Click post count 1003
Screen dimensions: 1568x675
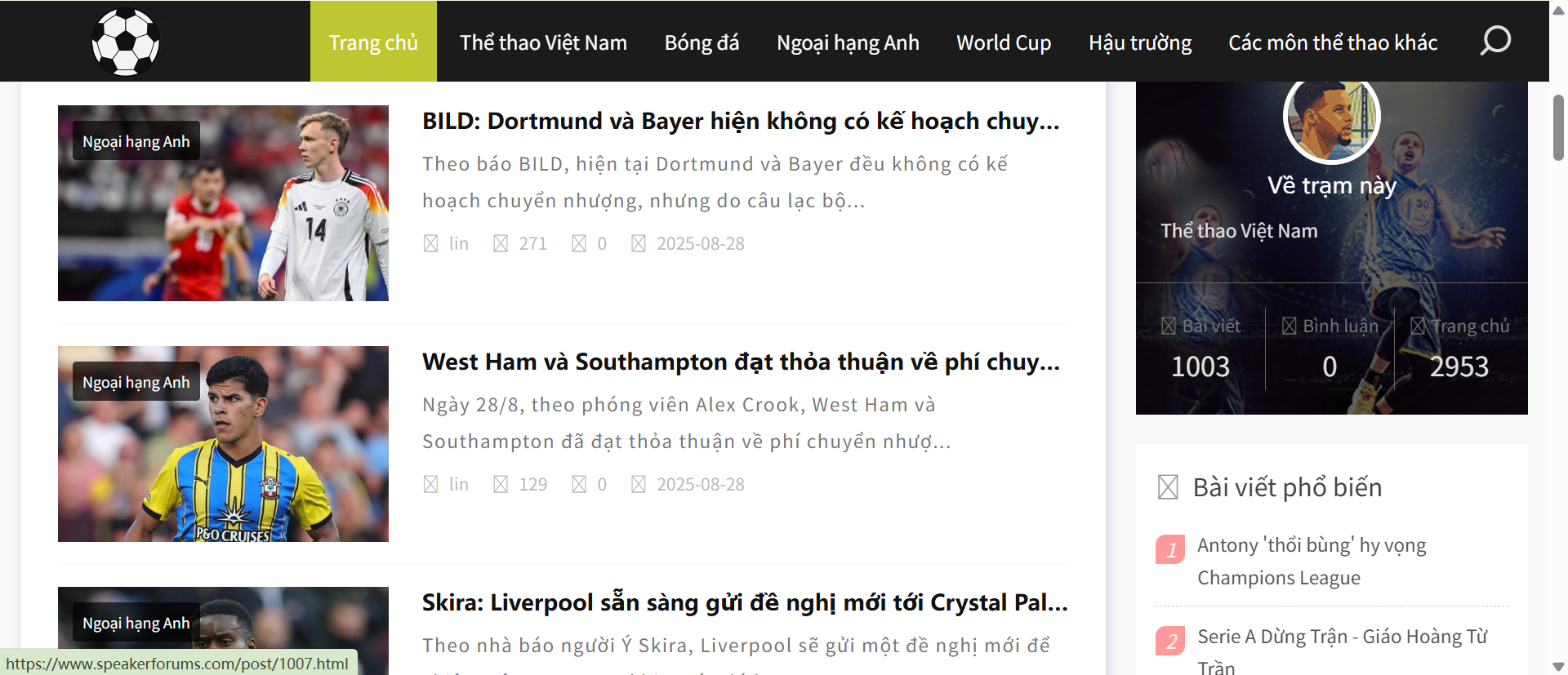pyautogui.click(x=1200, y=366)
